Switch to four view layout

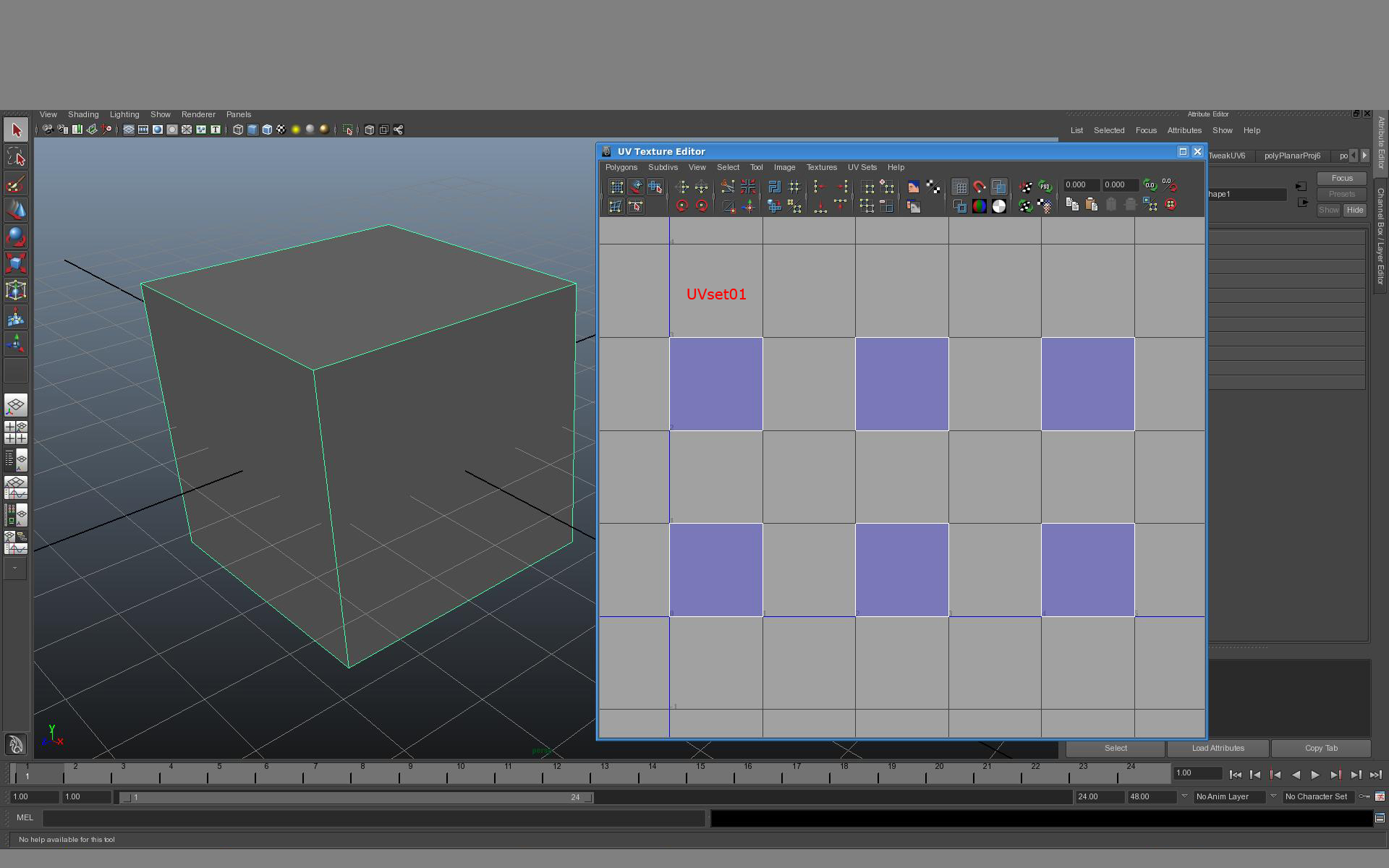pos(16,432)
